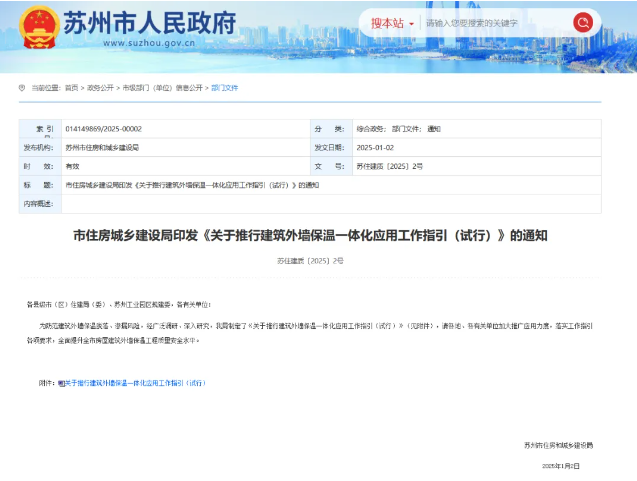Click the 2025年1月2日 date at bottom
Viewport: 637px width, 481px height.
561,466
